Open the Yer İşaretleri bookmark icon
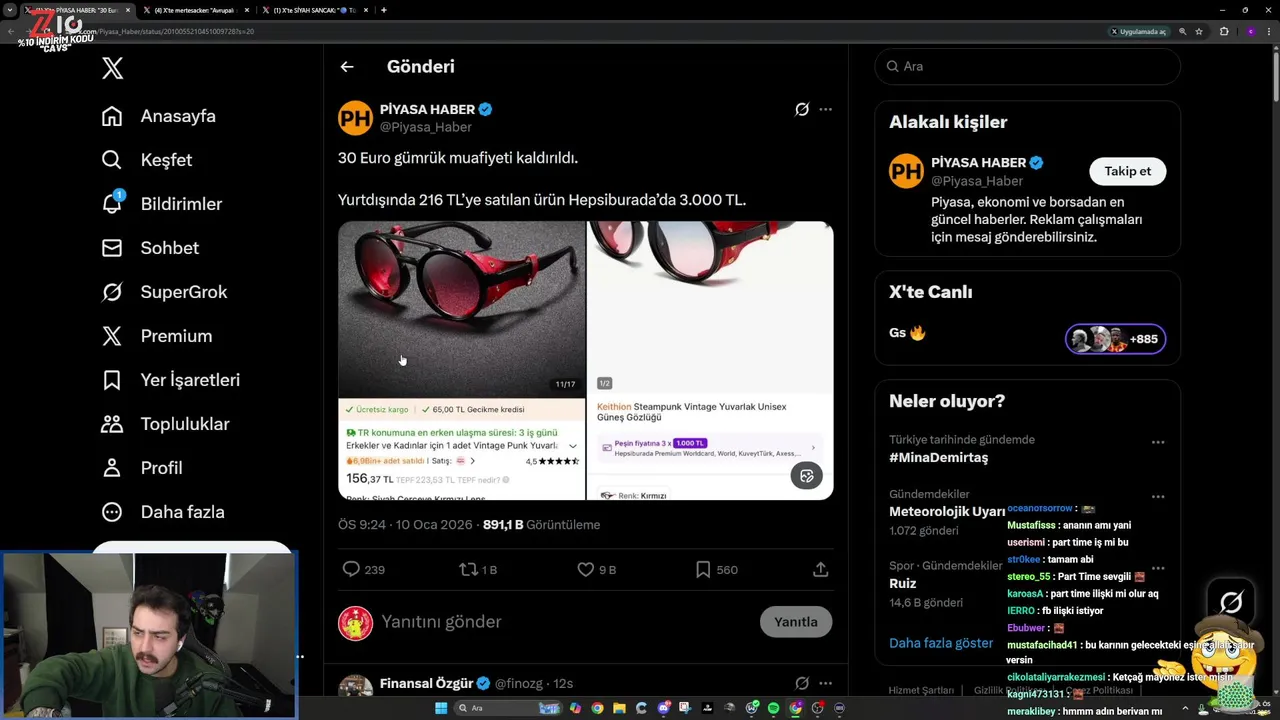 (112, 380)
